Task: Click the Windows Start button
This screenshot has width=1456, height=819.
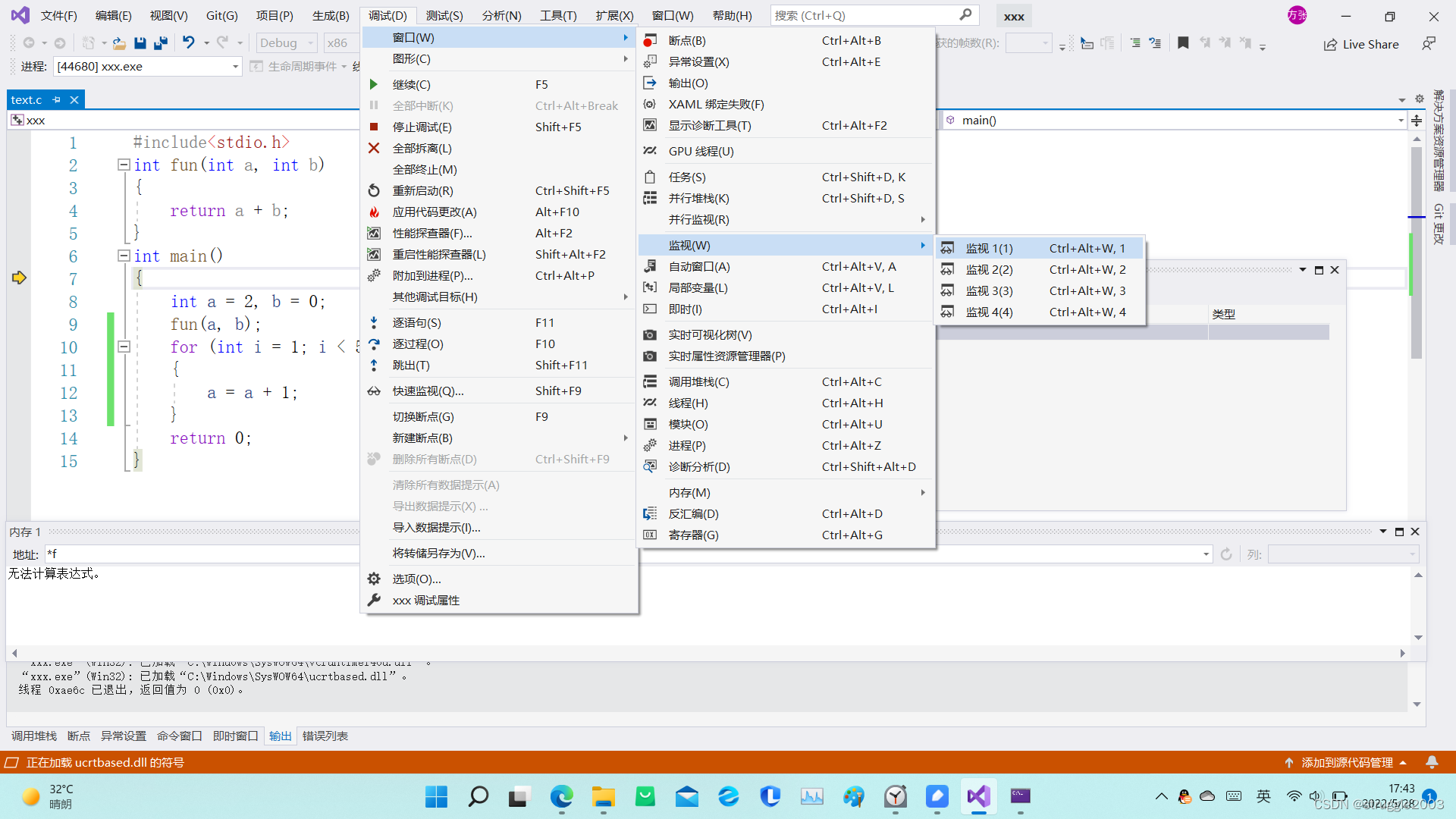Action: coord(436,796)
